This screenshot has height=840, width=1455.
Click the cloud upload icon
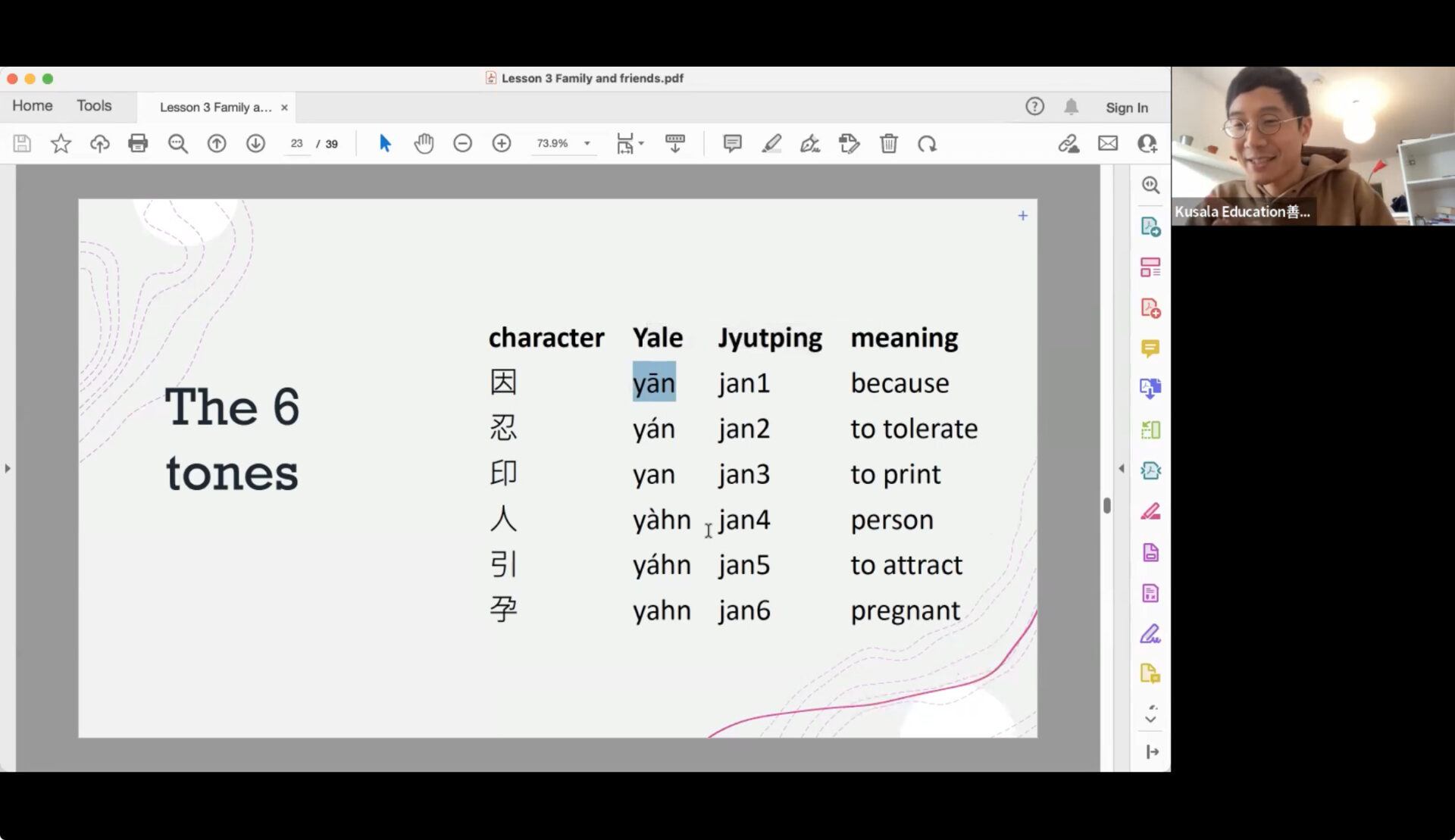pyautogui.click(x=99, y=143)
